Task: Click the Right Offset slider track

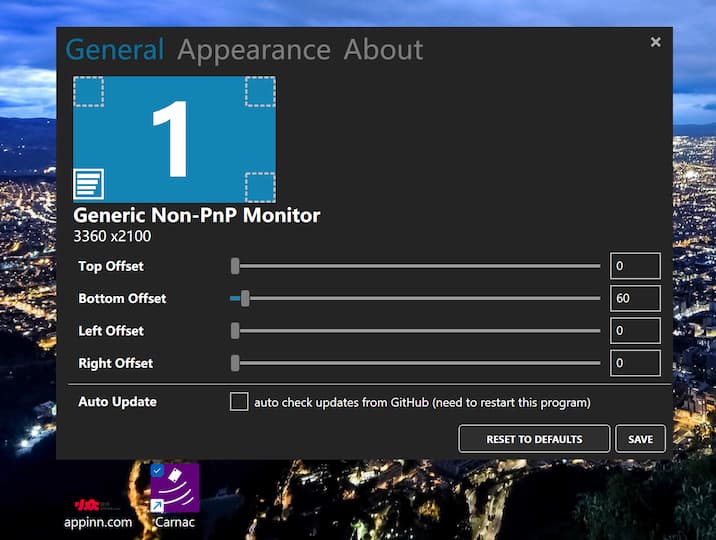Action: (x=420, y=363)
